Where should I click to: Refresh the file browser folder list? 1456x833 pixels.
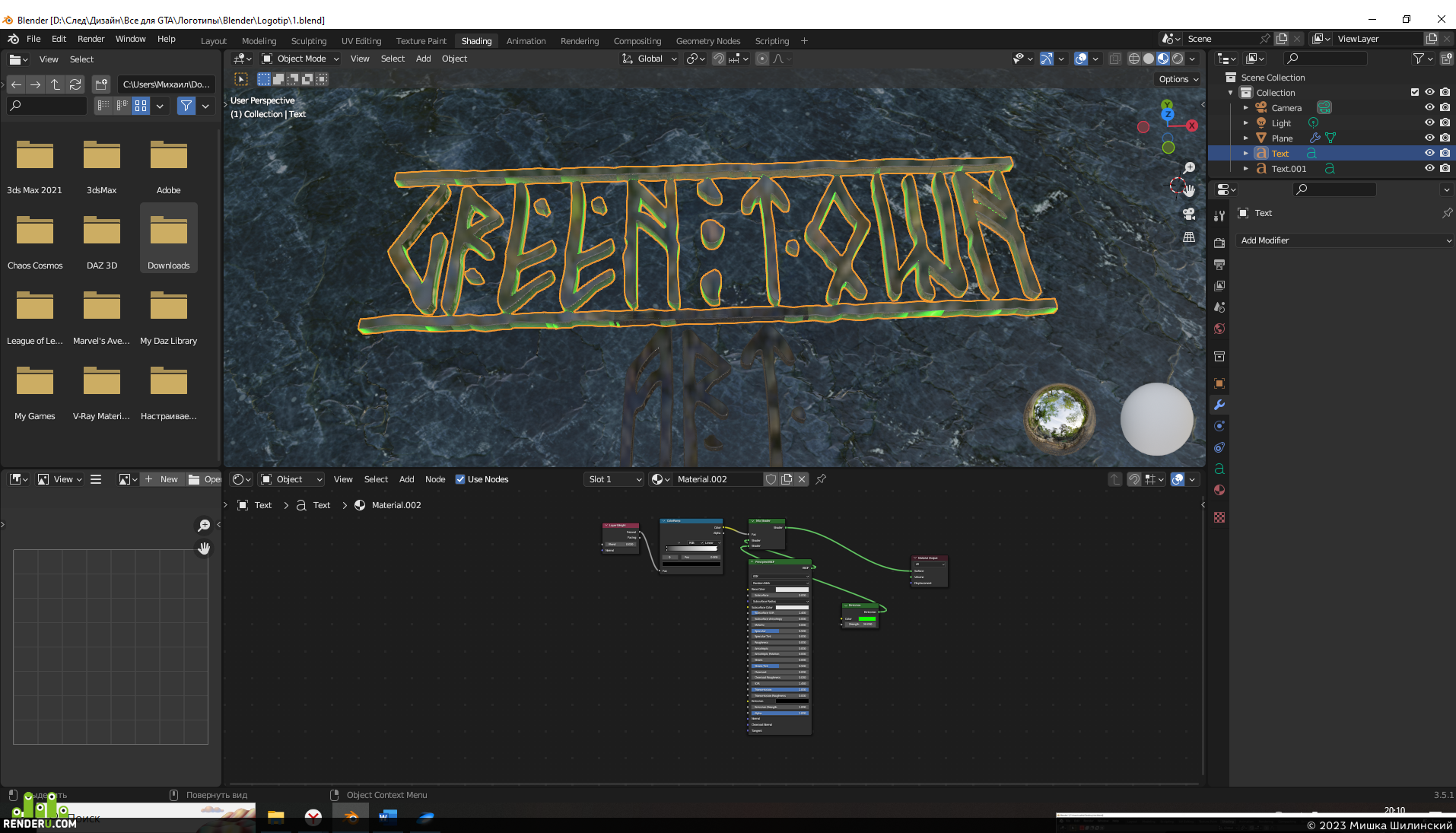tap(75, 84)
